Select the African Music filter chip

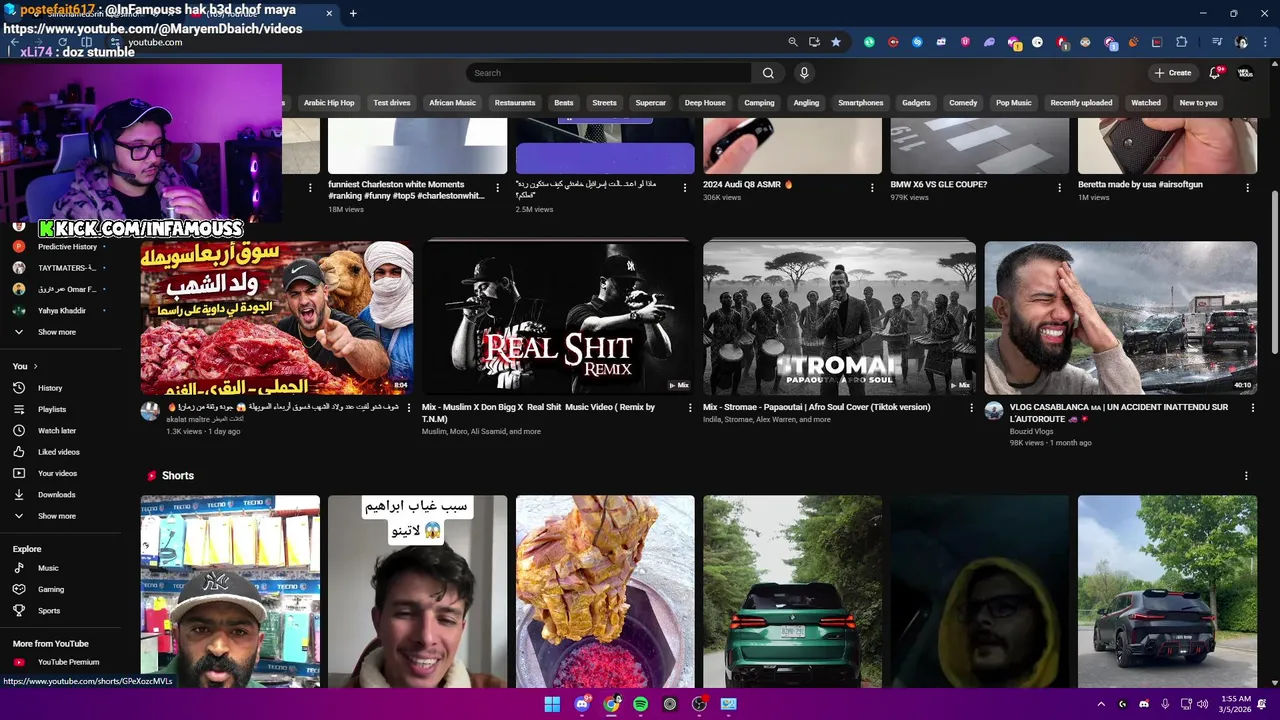[x=452, y=103]
